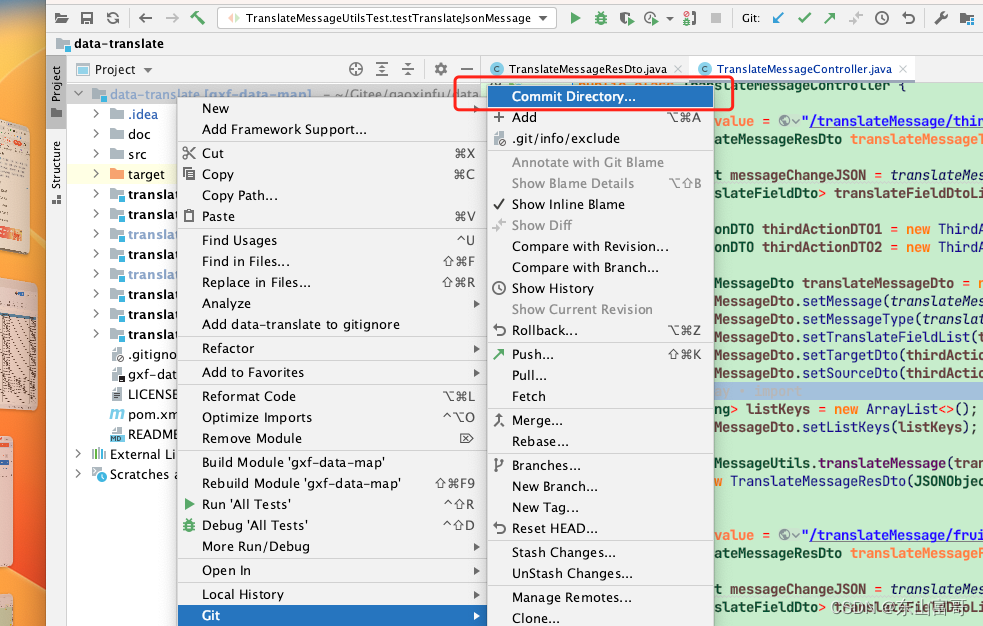The height and width of the screenshot is (626, 983).
Task: Click Collapse All icon in Project panel
Action: tap(408, 69)
